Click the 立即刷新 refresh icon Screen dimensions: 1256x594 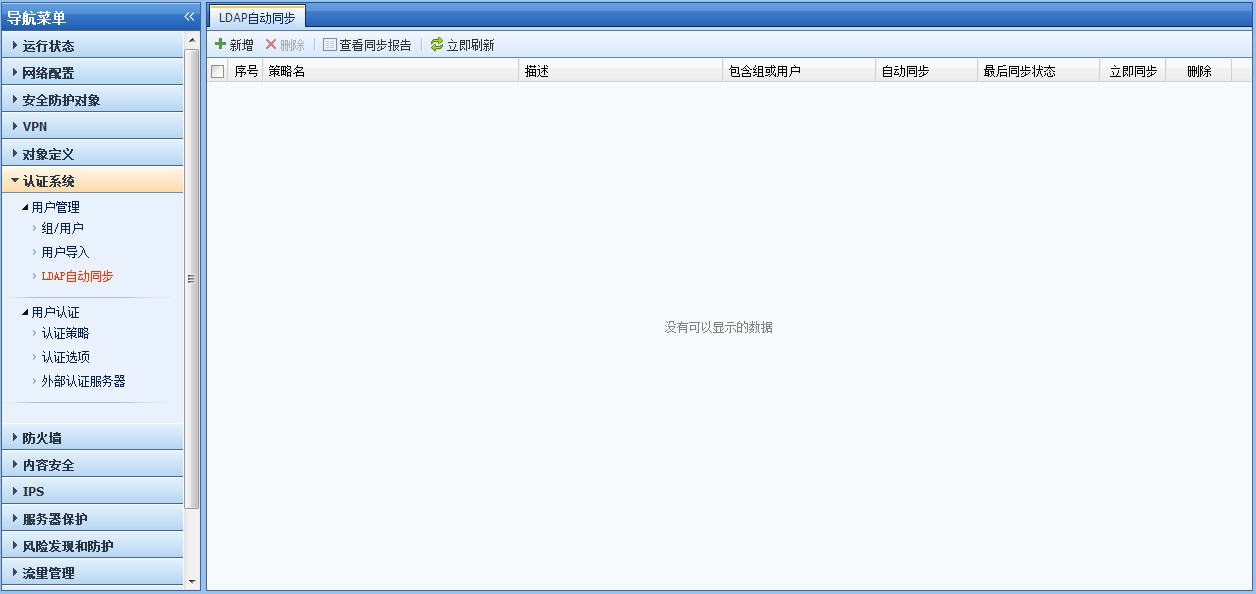click(x=437, y=45)
